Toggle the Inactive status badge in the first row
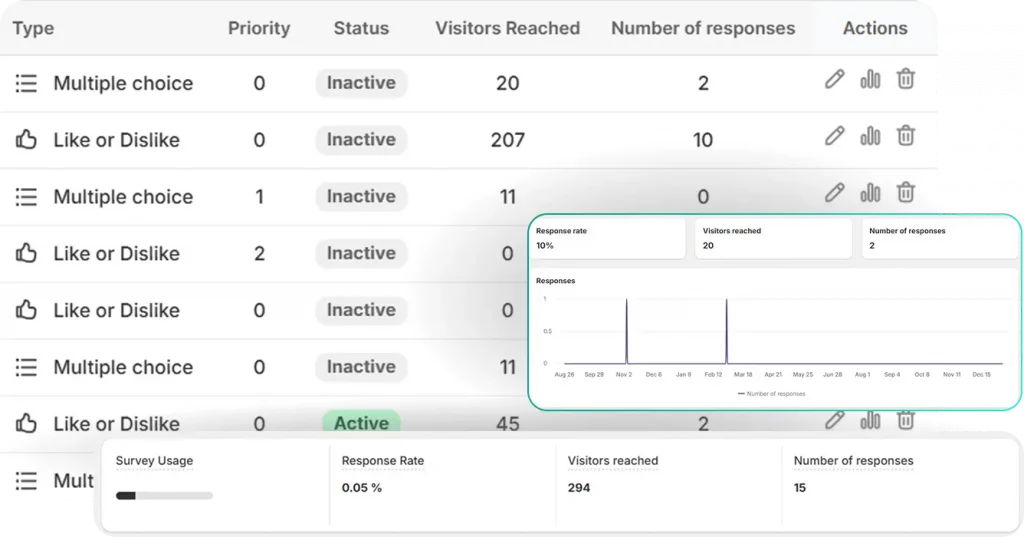The image size is (1024, 537). click(361, 83)
